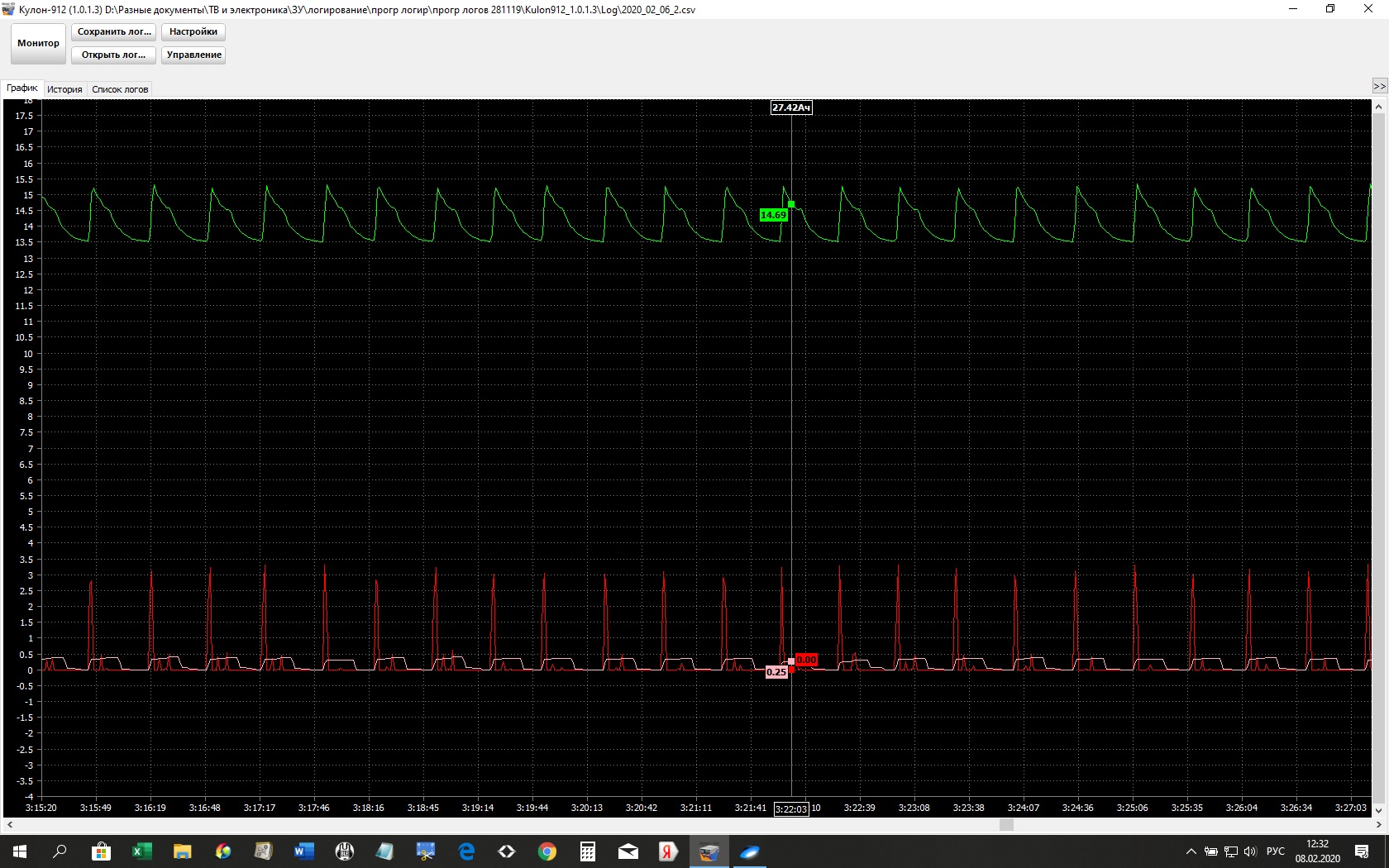The image size is (1389, 868).
Task: Switch to the История tab
Action: 64,89
